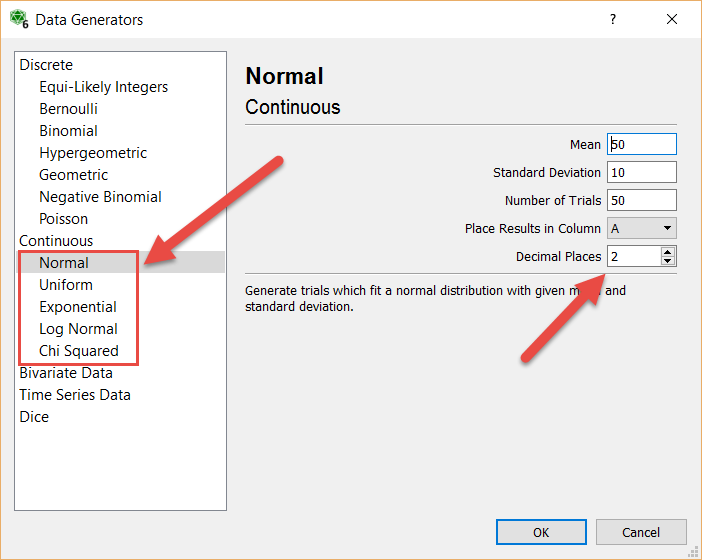This screenshot has height=560, width=702.
Task: Select the Time Series Data category
Action: point(75,395)
